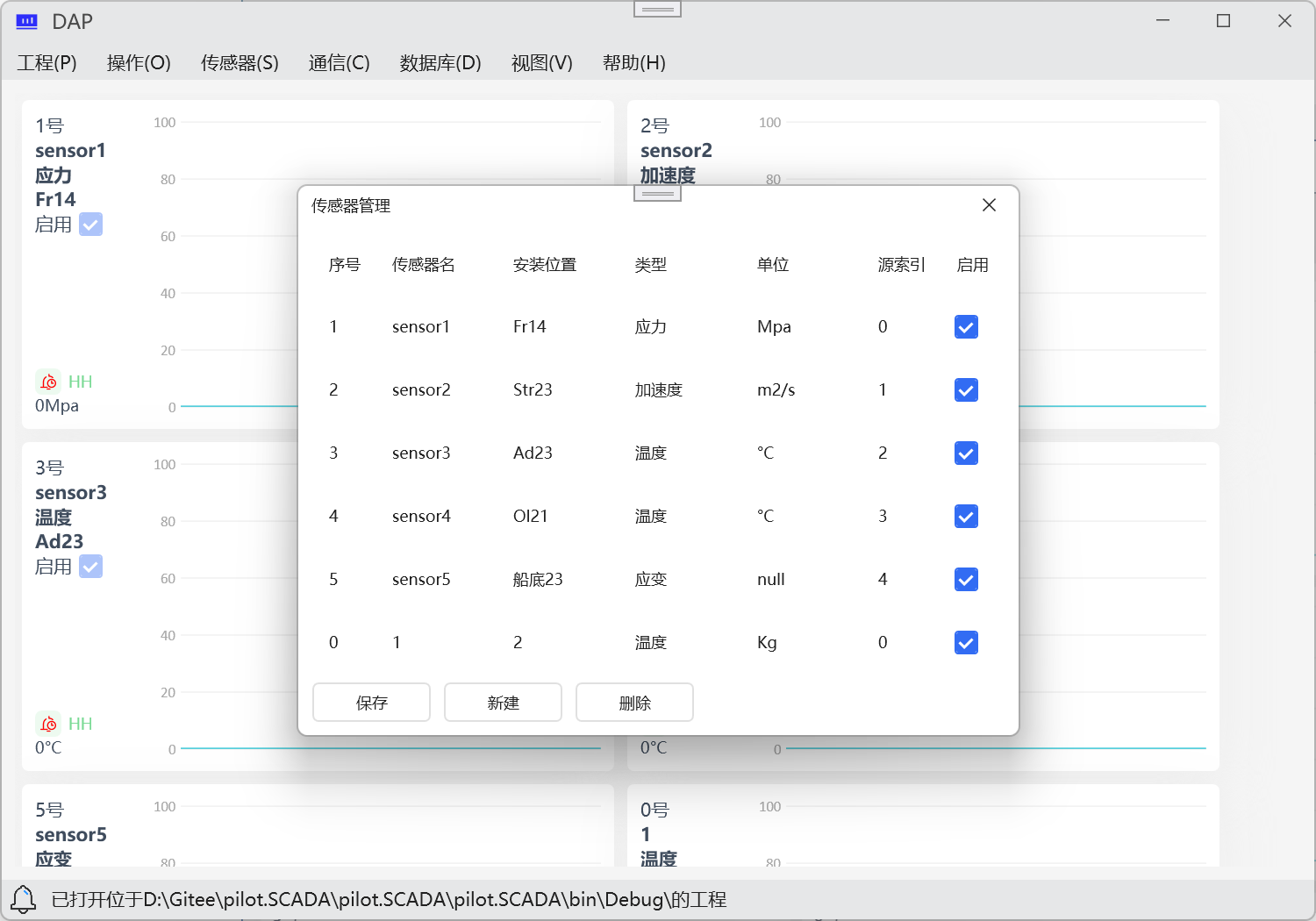1316x921 pixels.
Task: Click the HH alarm label on sensor3 card
Action: click(x=80, y=724)
